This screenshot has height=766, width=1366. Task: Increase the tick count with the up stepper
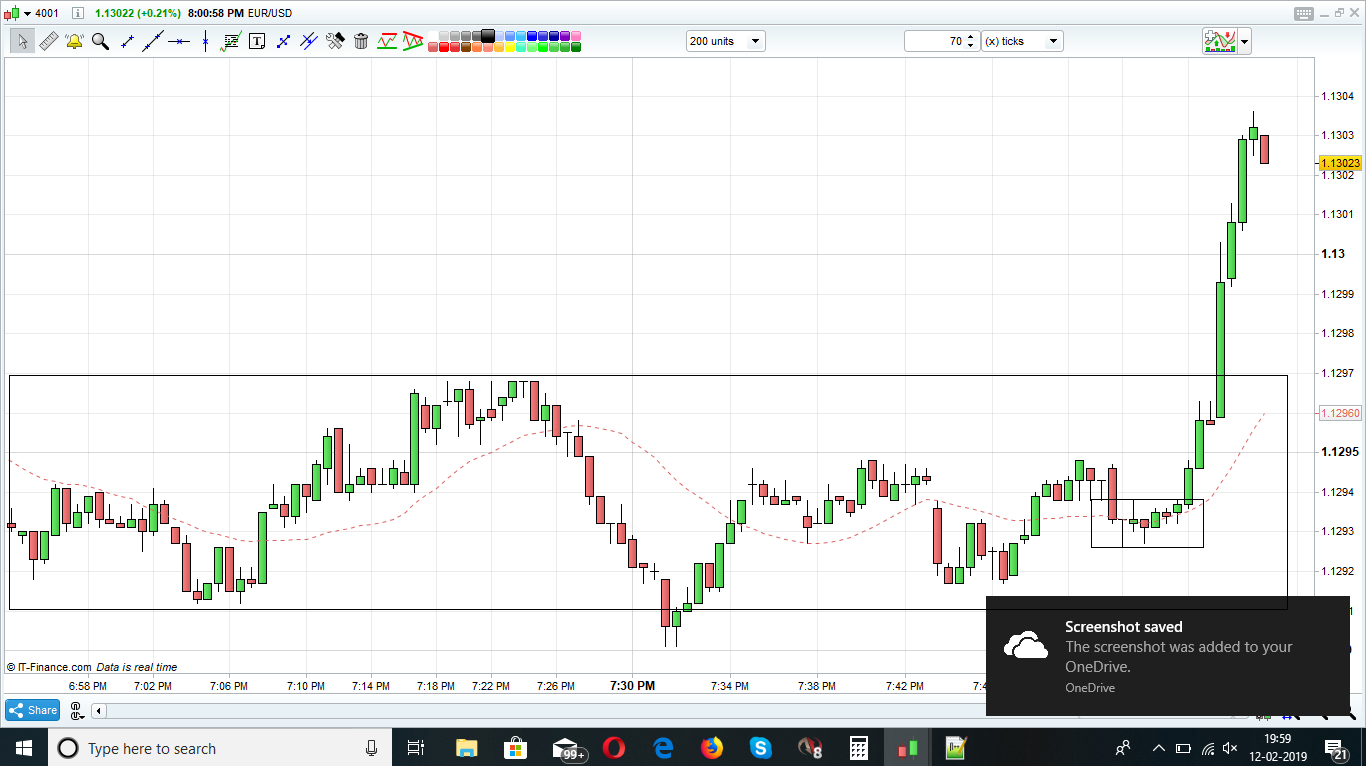click(x=970, y=36)
